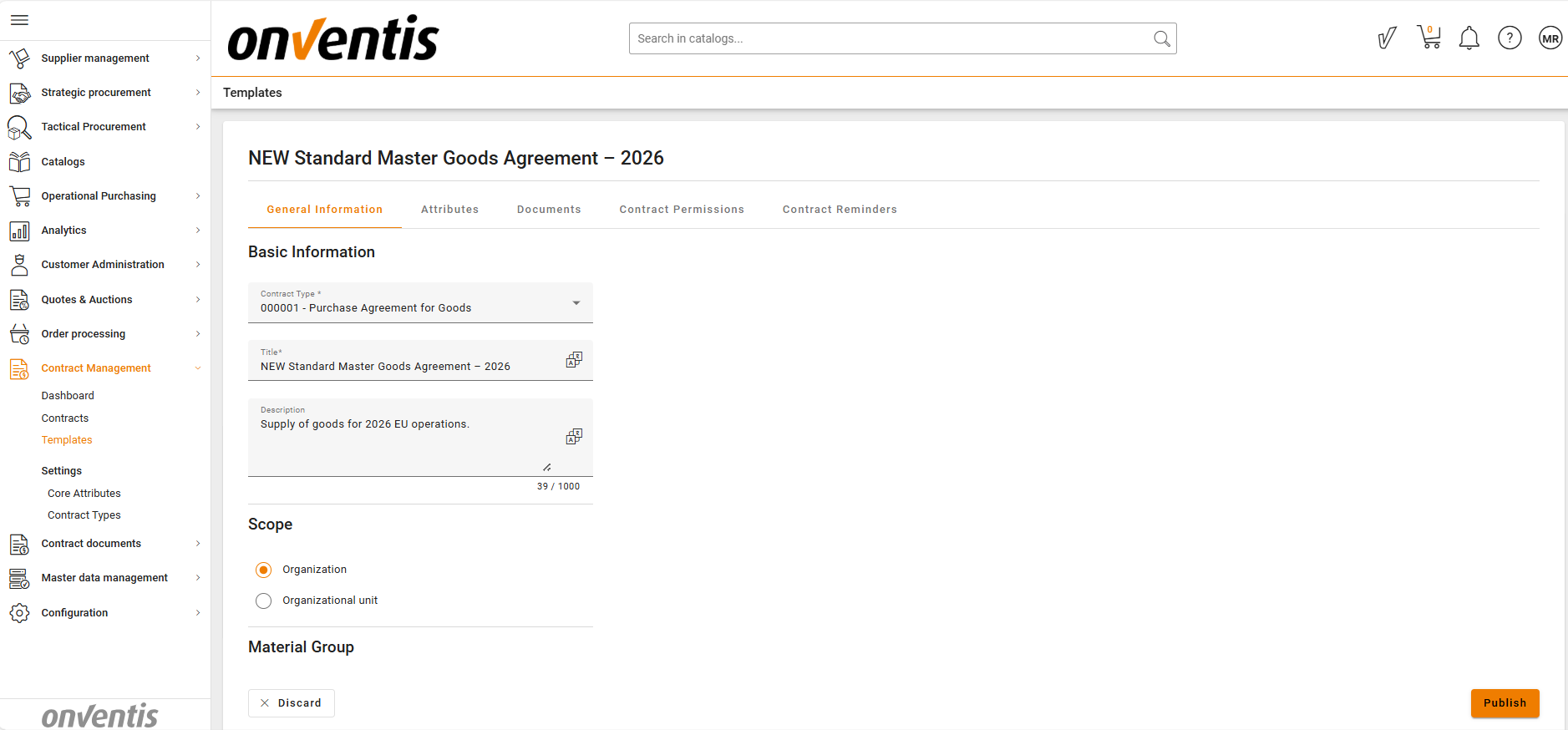1568x730 pixels.
Task: Select the Organizational unit radio button
Action: point(264,601)
